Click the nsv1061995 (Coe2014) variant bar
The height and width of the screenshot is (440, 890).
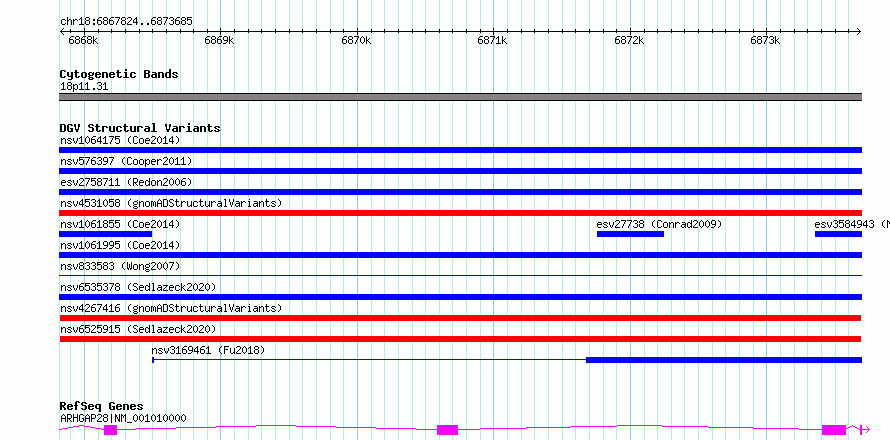click(460, 255)
